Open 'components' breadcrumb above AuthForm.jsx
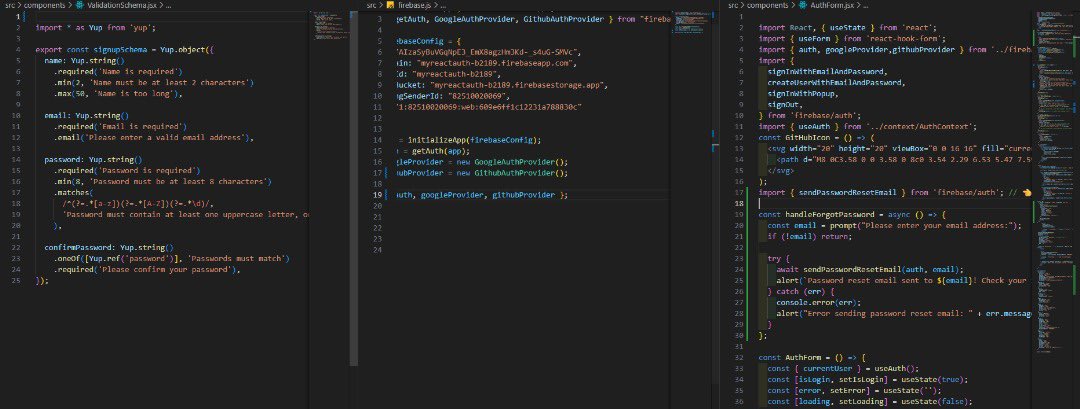This screenshot has height=409, width=1080. point(769,5)
